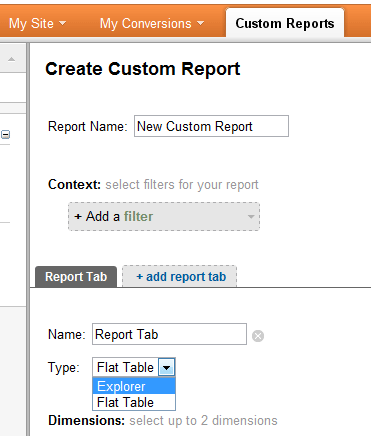Click the Create Custom Report heading
This screenshot has height=436, width=371.
tap(143, 69)
